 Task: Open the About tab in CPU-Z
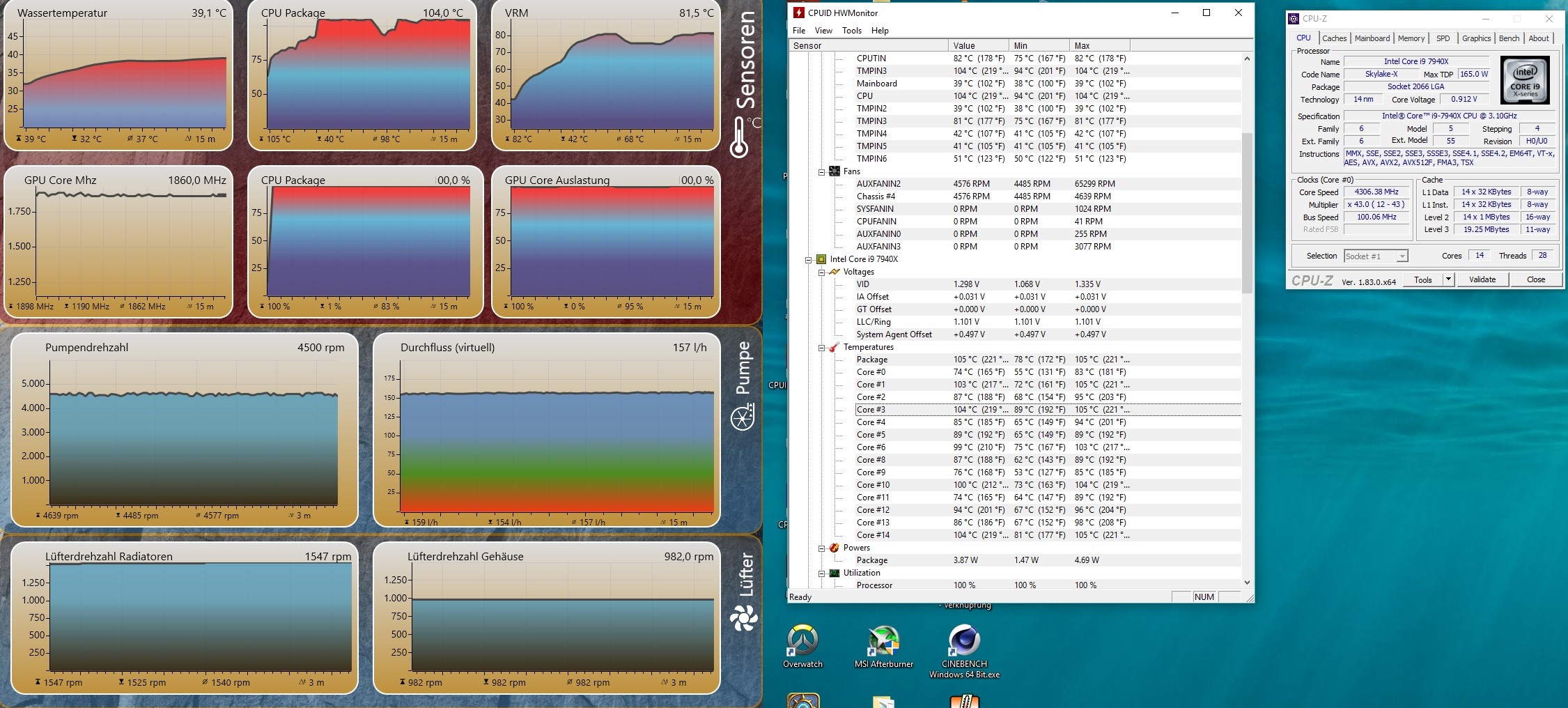pos(1539,38)
